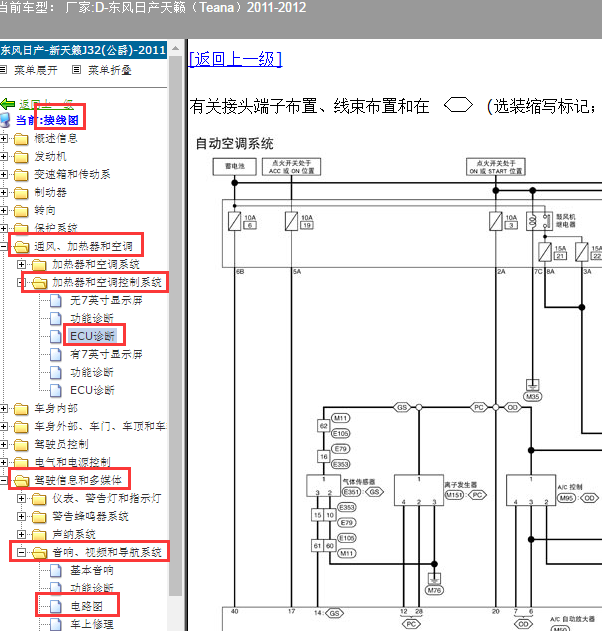Open the 返回上一级 link in content pane
The width and height of the screenshot is (602, 631).
[x=235, y=60]
